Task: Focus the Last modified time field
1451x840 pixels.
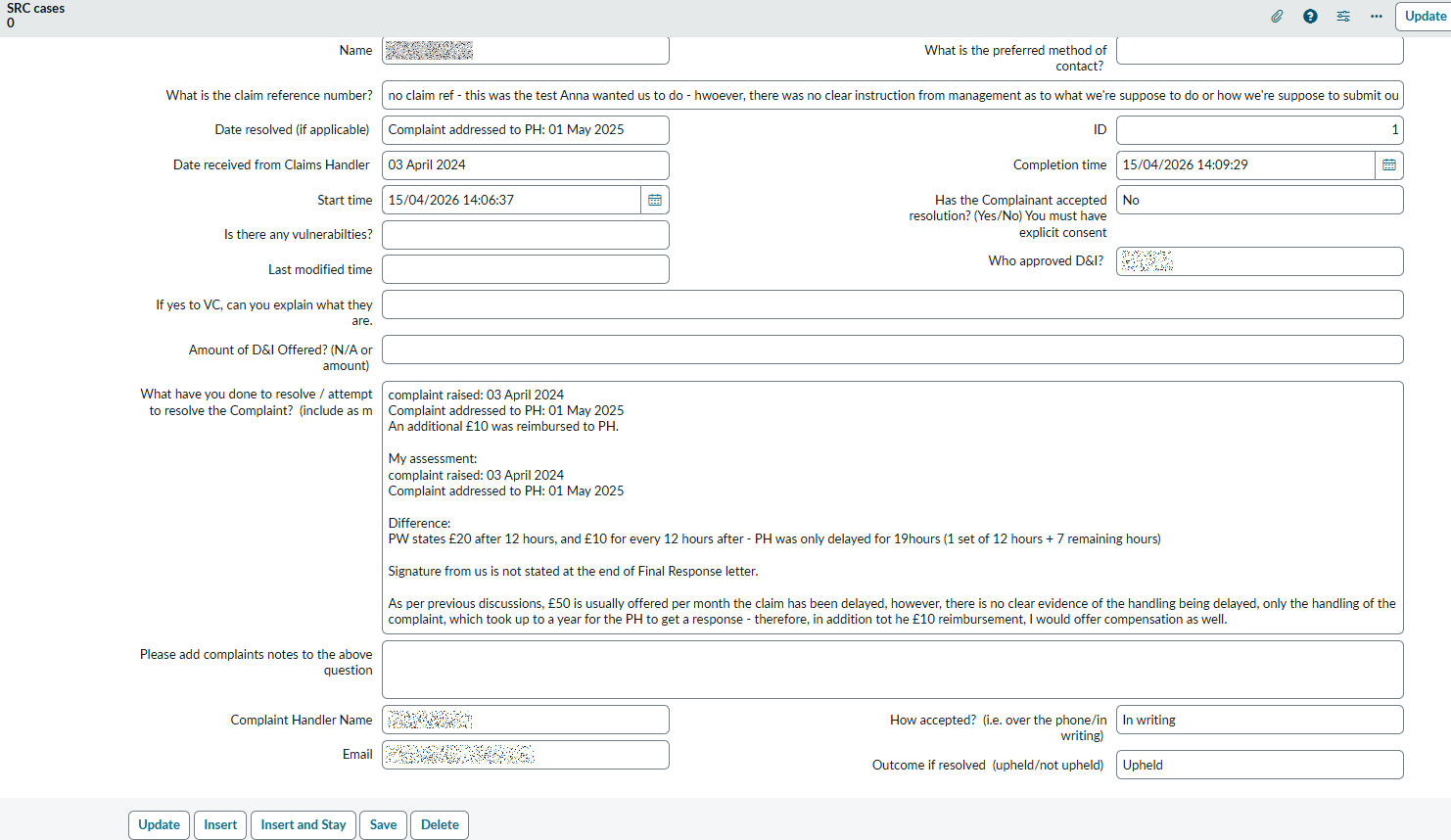Action: pyautogui.click(x=526, y=269)
